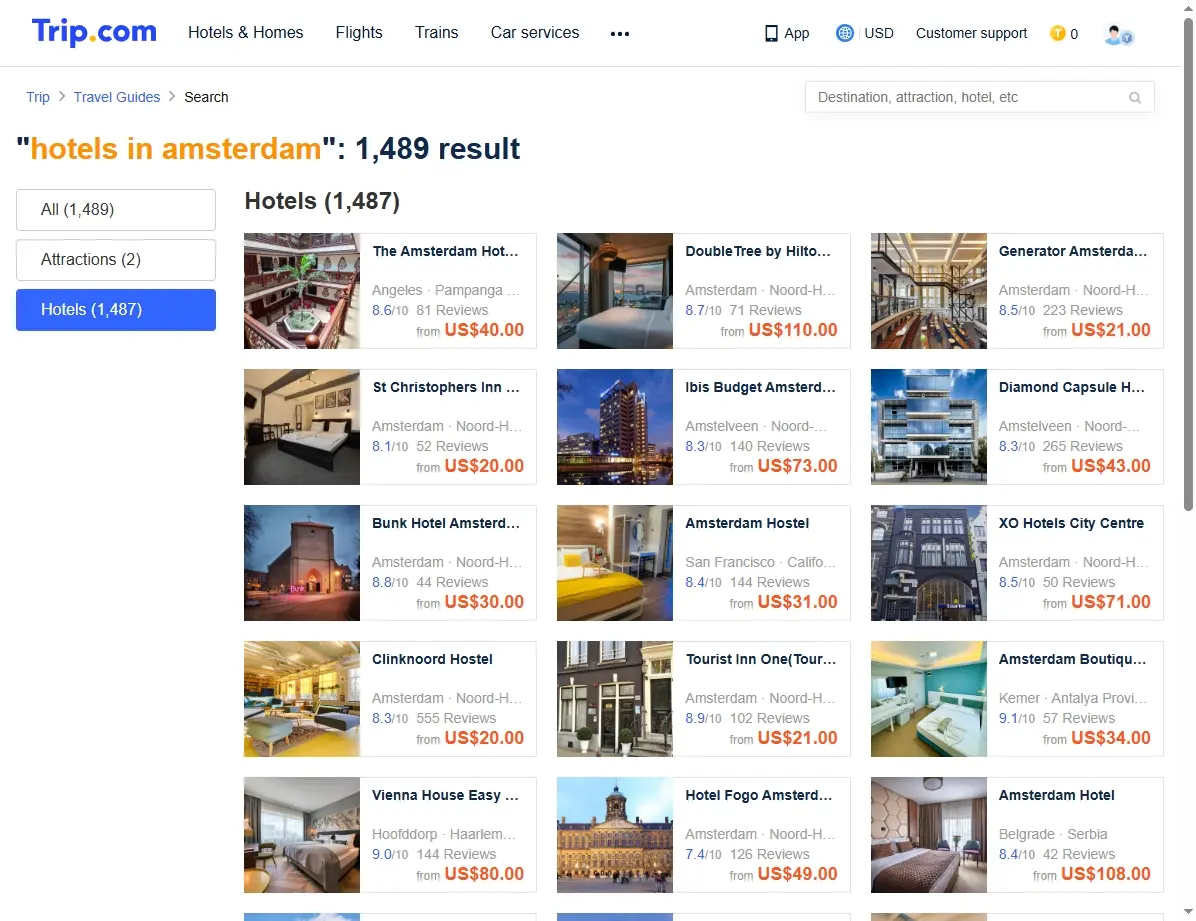1196x921 pixels.
Task: Select the Attractions (2) filter
Action: (116, 259)
